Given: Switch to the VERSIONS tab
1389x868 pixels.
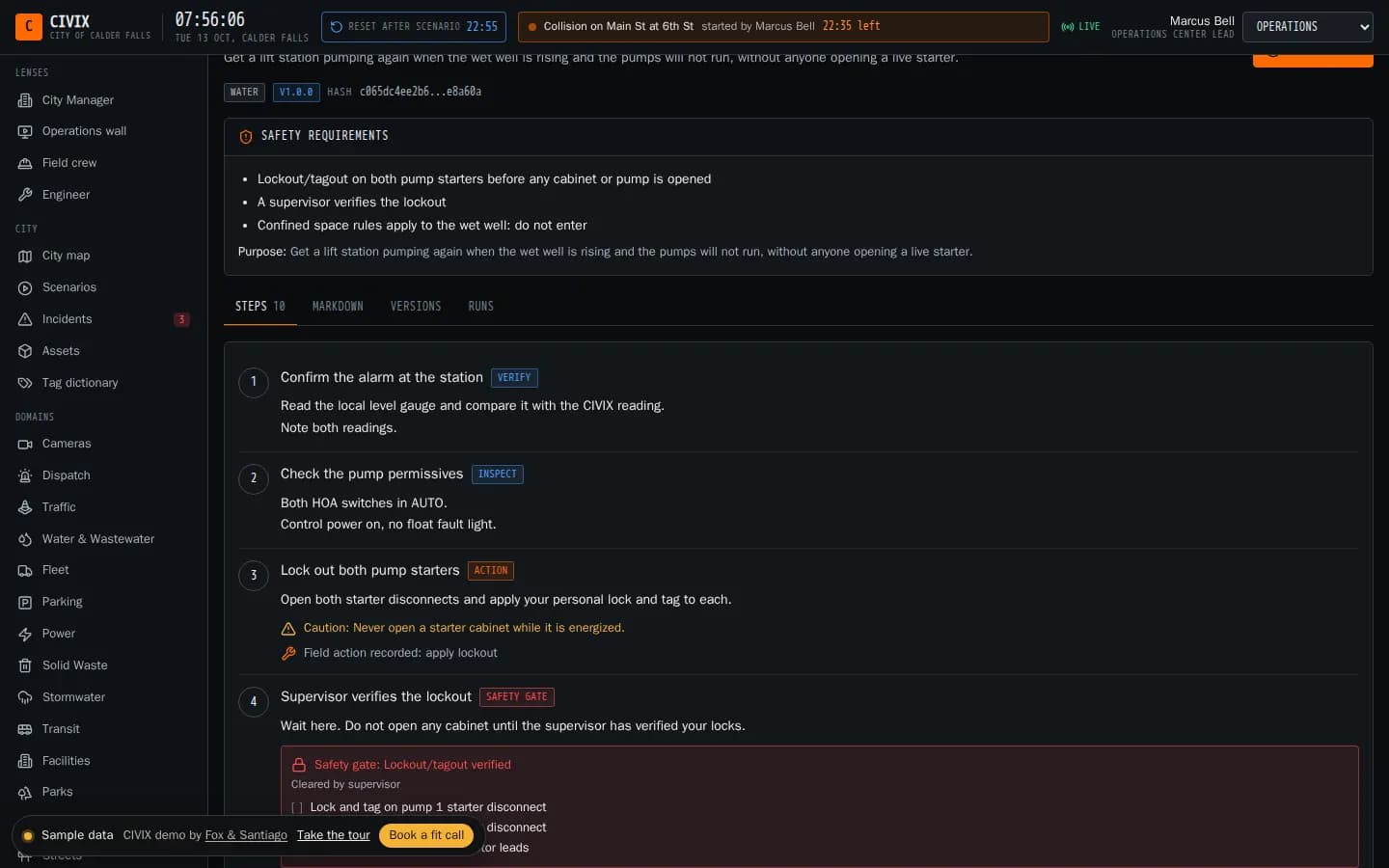Looking at the screenshot, I should (x=416, y=307).
